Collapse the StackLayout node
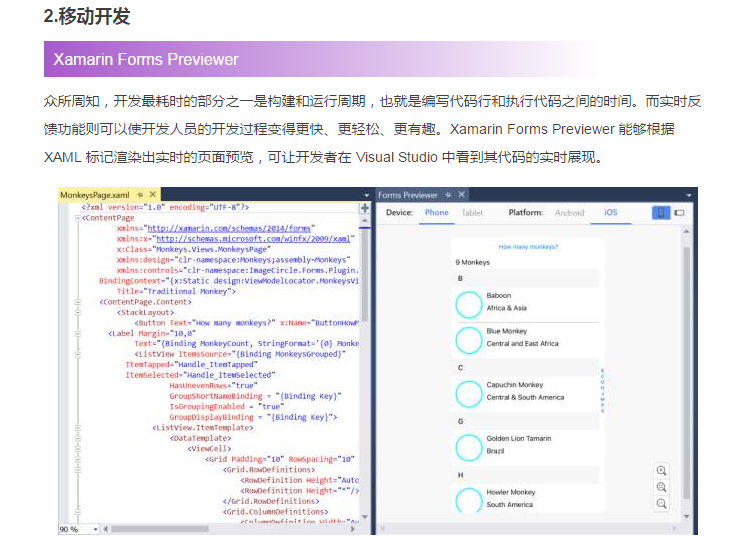The width and height of the screenshot is (735, 542). point(78,312)
